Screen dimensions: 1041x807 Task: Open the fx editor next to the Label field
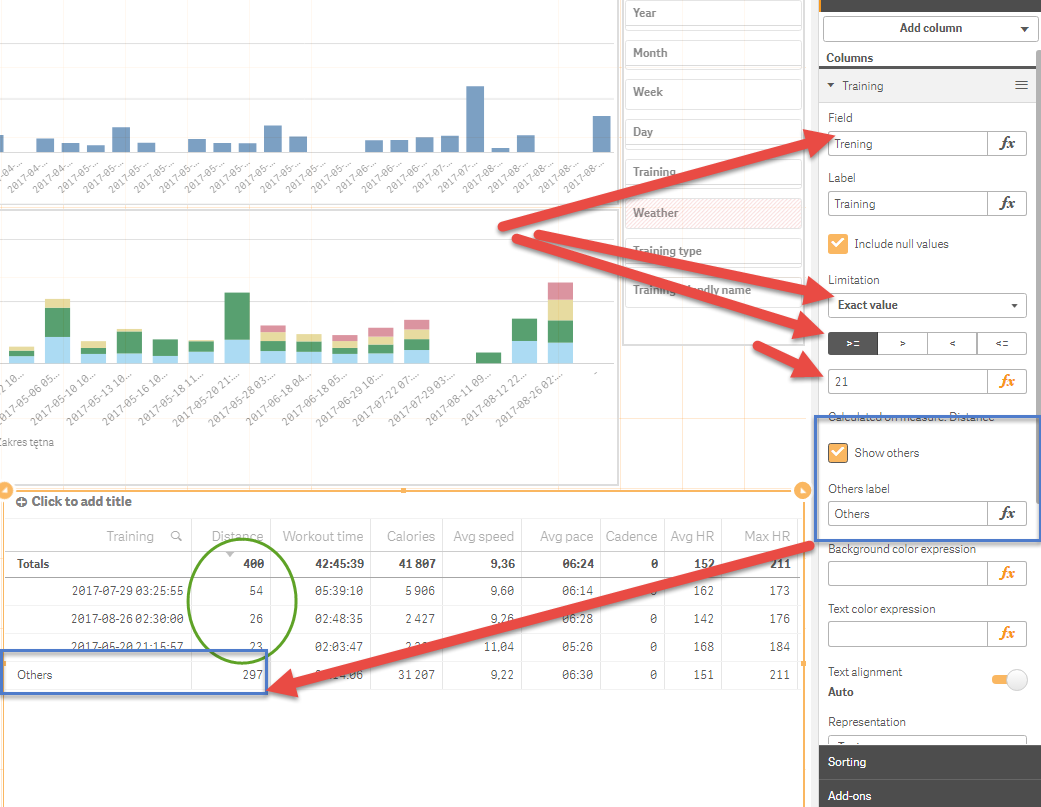pos(1007,203)
